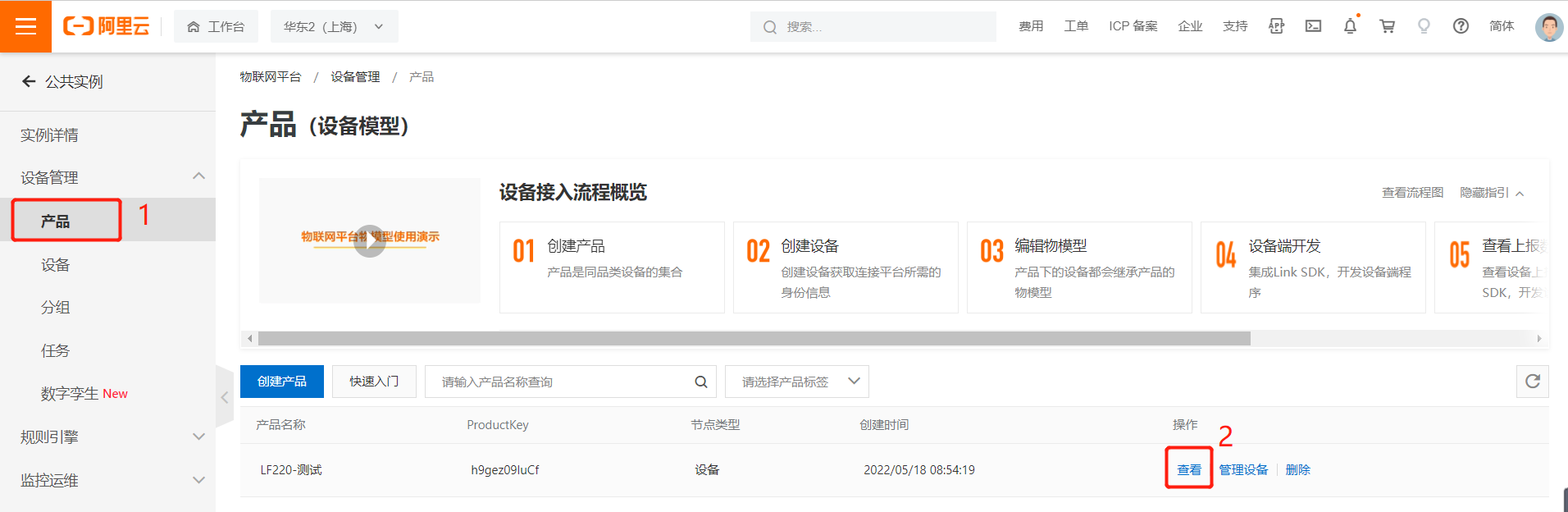Click 查看 for LF220-测试 product
1568x512 pixels.
1188,469
